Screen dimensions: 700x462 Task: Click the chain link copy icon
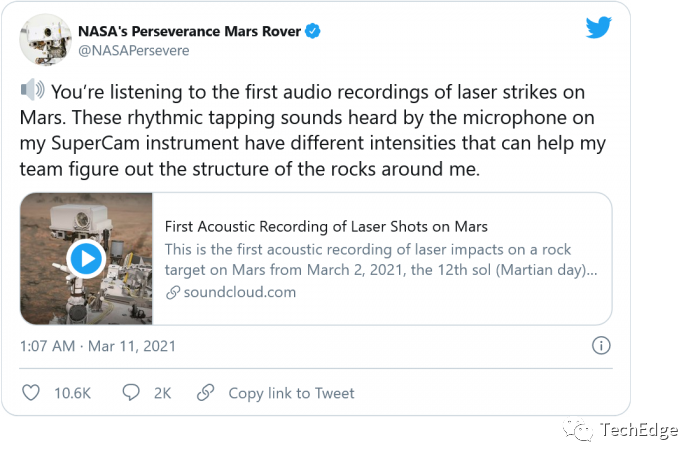click(x=205, y=393)
